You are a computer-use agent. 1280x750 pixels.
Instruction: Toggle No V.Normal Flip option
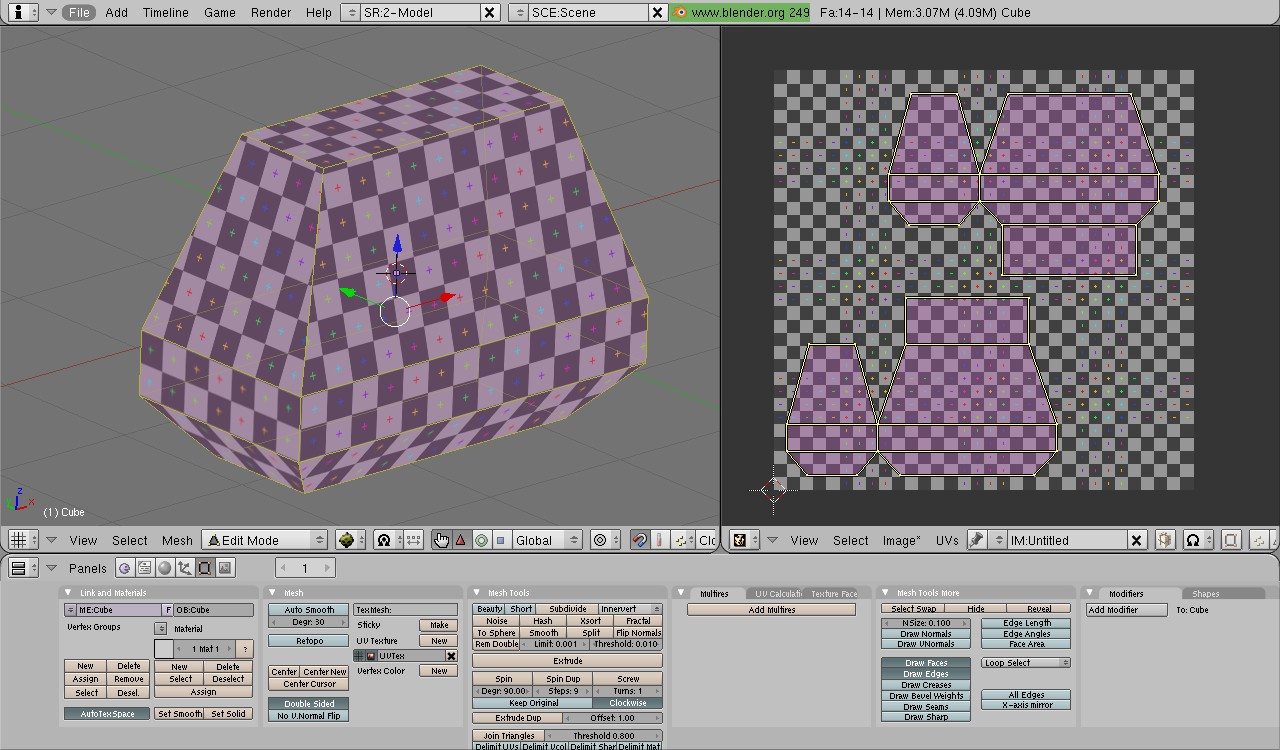click(309, 716)
